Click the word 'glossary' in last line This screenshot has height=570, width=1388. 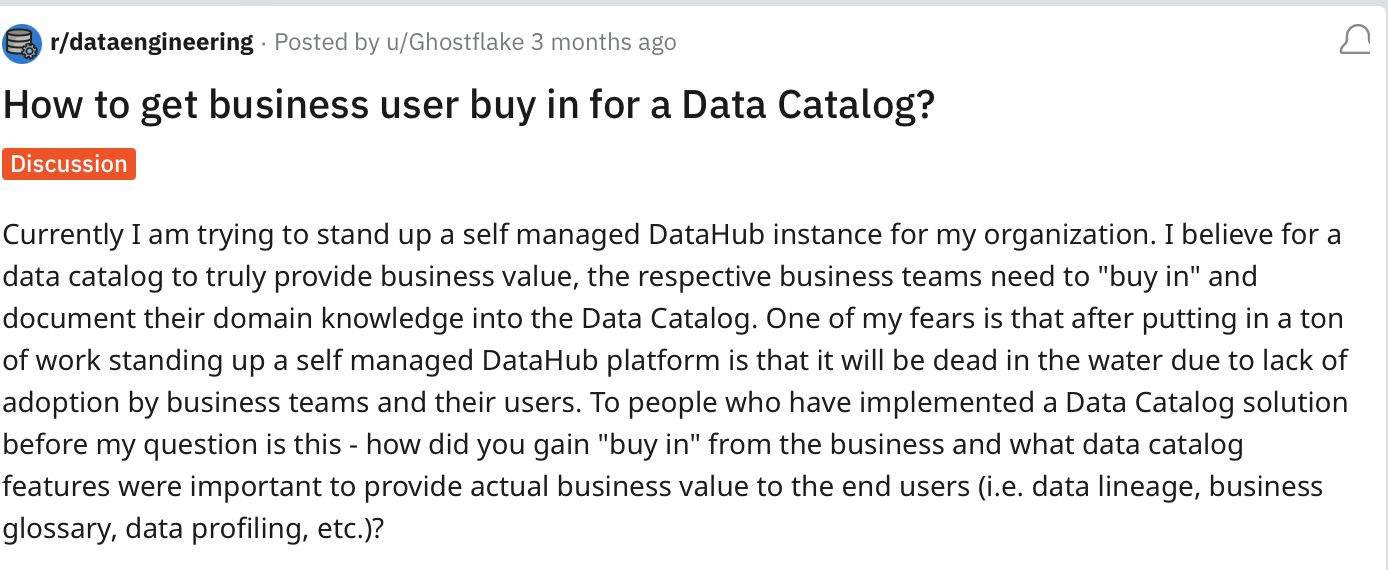[x=58, y=529]
